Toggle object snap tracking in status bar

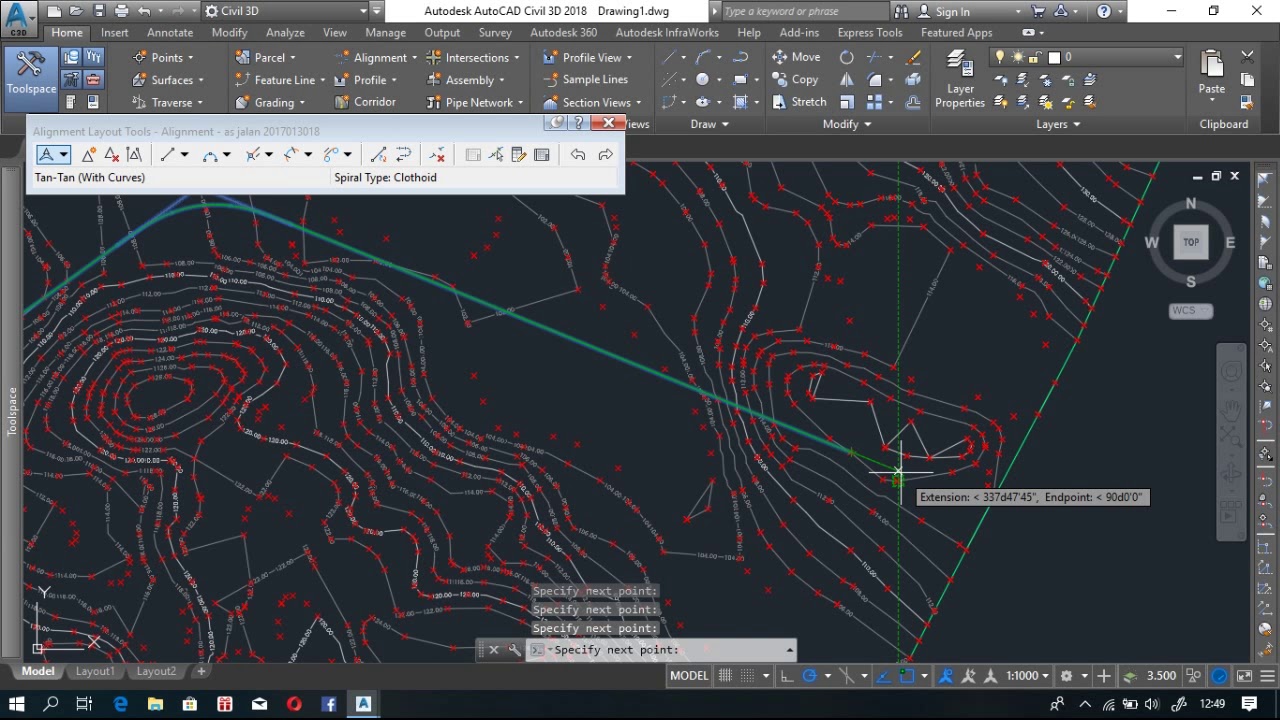point(883,676)
